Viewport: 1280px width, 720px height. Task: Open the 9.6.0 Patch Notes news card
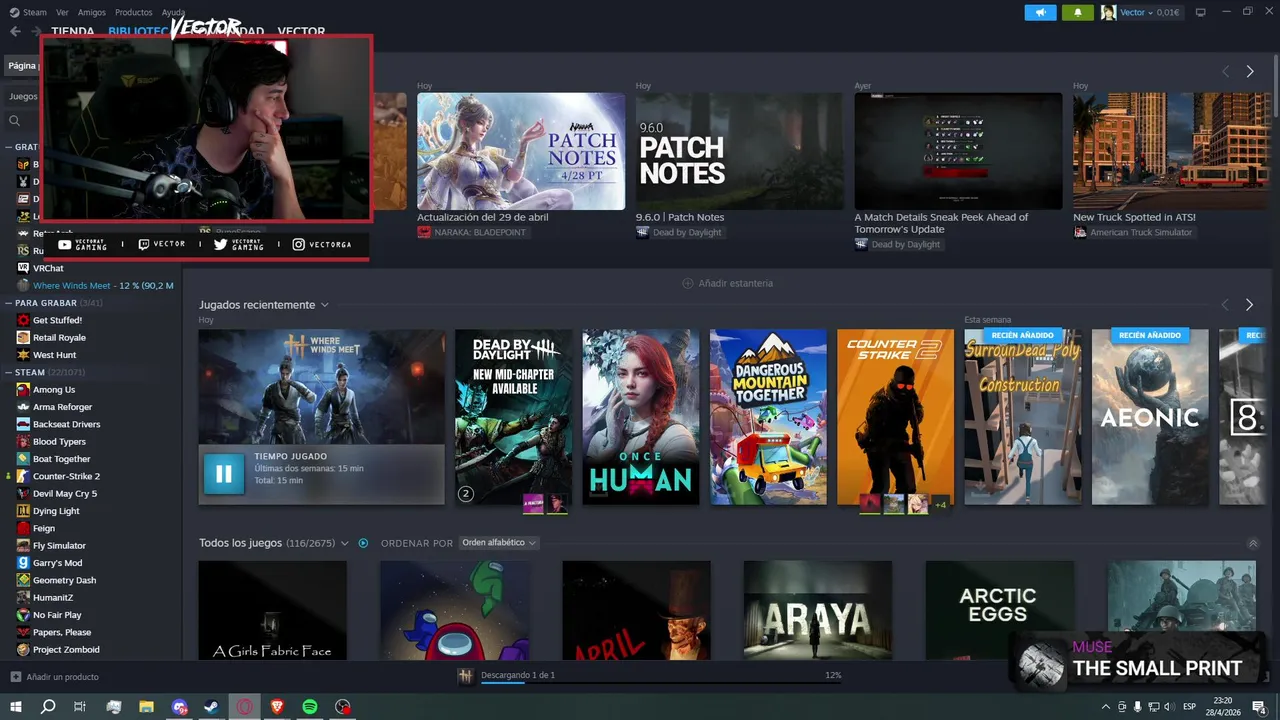coord(739,151)
